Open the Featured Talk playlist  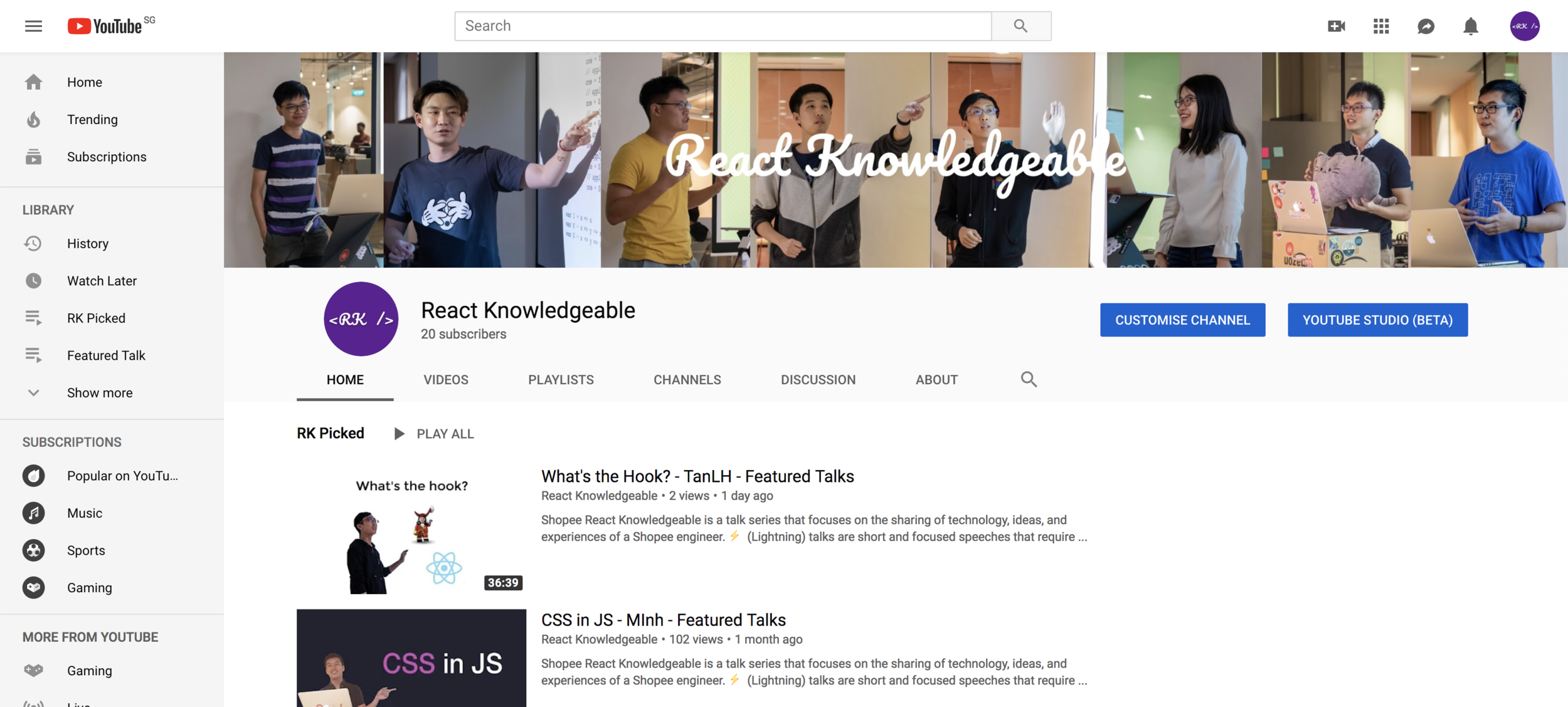pos(106,355)
